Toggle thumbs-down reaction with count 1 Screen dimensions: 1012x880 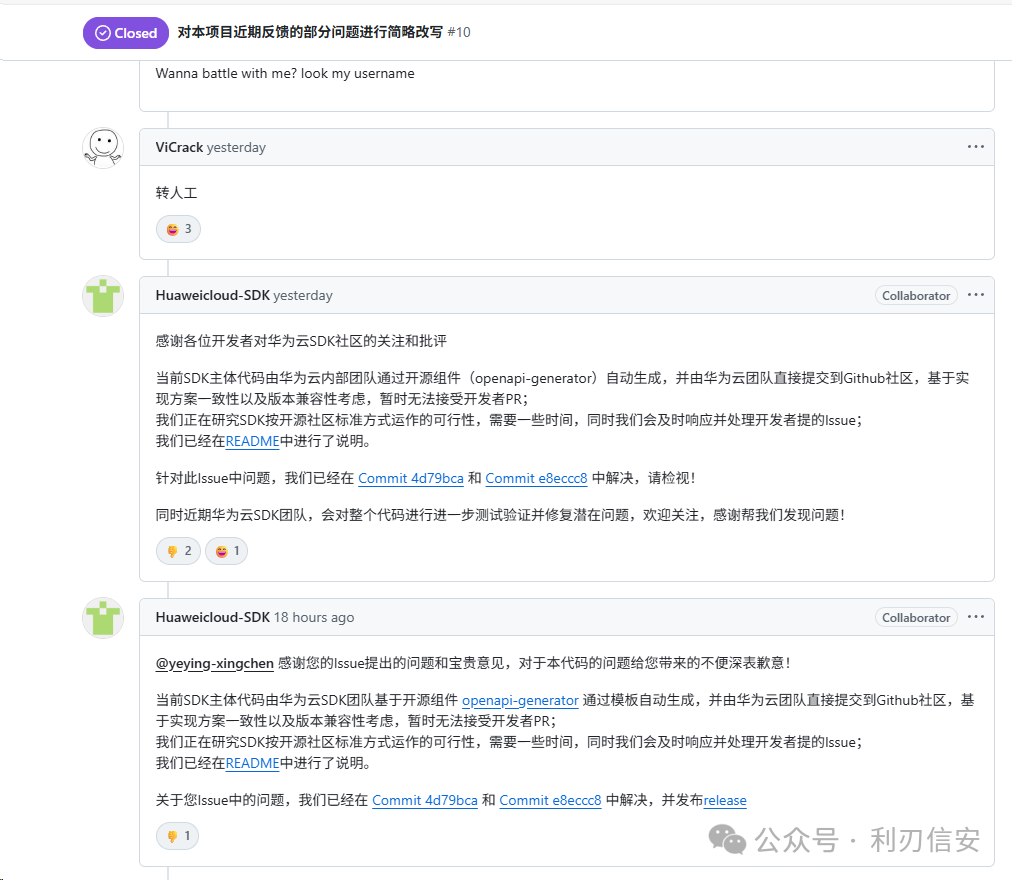(x=177, y=836)
